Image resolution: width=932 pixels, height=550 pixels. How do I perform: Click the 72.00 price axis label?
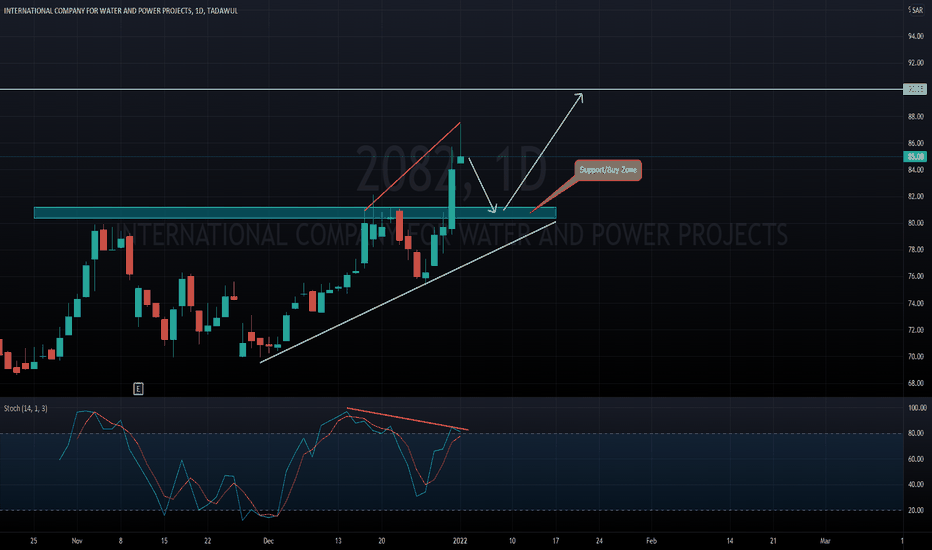coord(916,330)
